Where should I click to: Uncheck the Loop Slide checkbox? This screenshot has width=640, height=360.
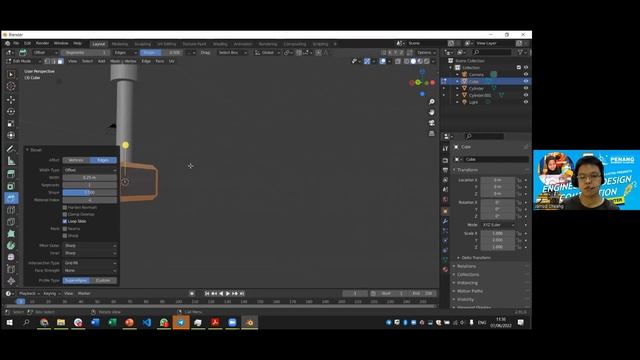click(65, 221)
